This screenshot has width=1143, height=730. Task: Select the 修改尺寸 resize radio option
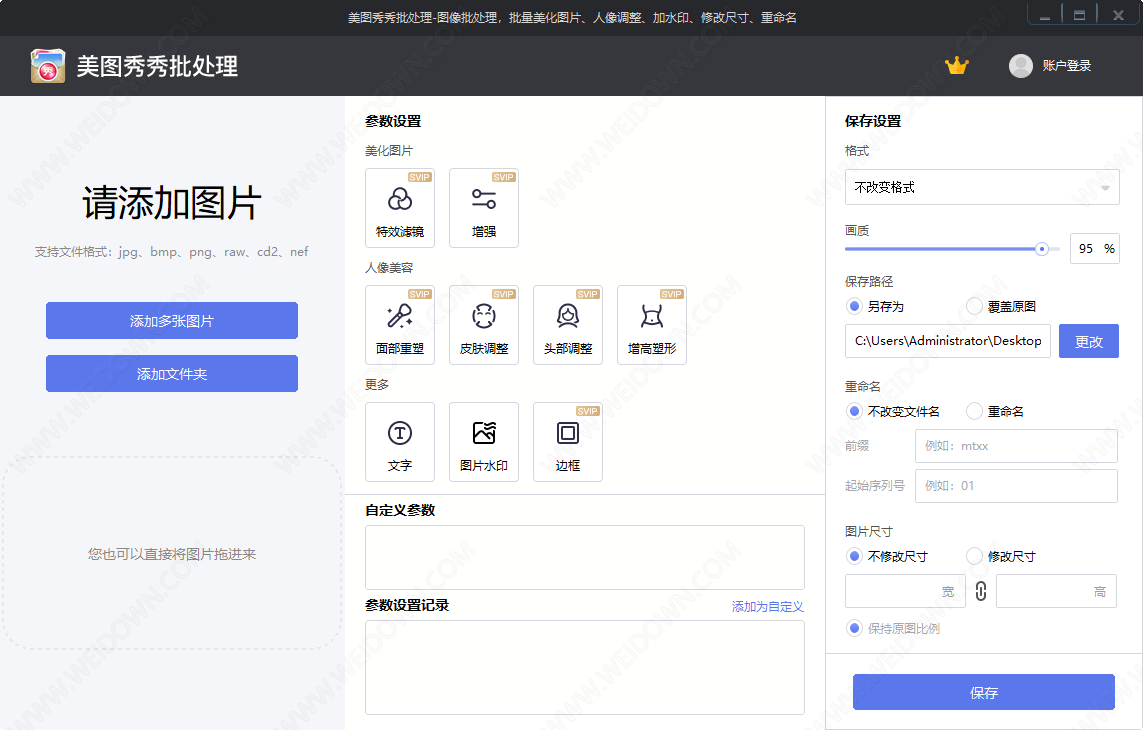[1001, 556]
